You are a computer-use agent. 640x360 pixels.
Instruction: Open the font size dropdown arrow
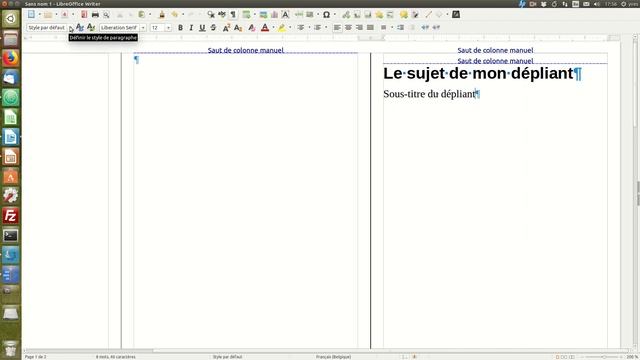click(168, 28)
